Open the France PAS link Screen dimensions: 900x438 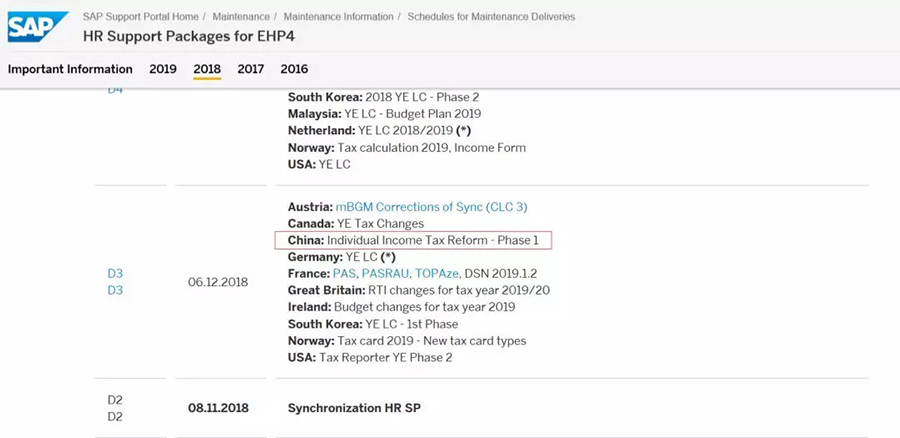click(344, 274)
